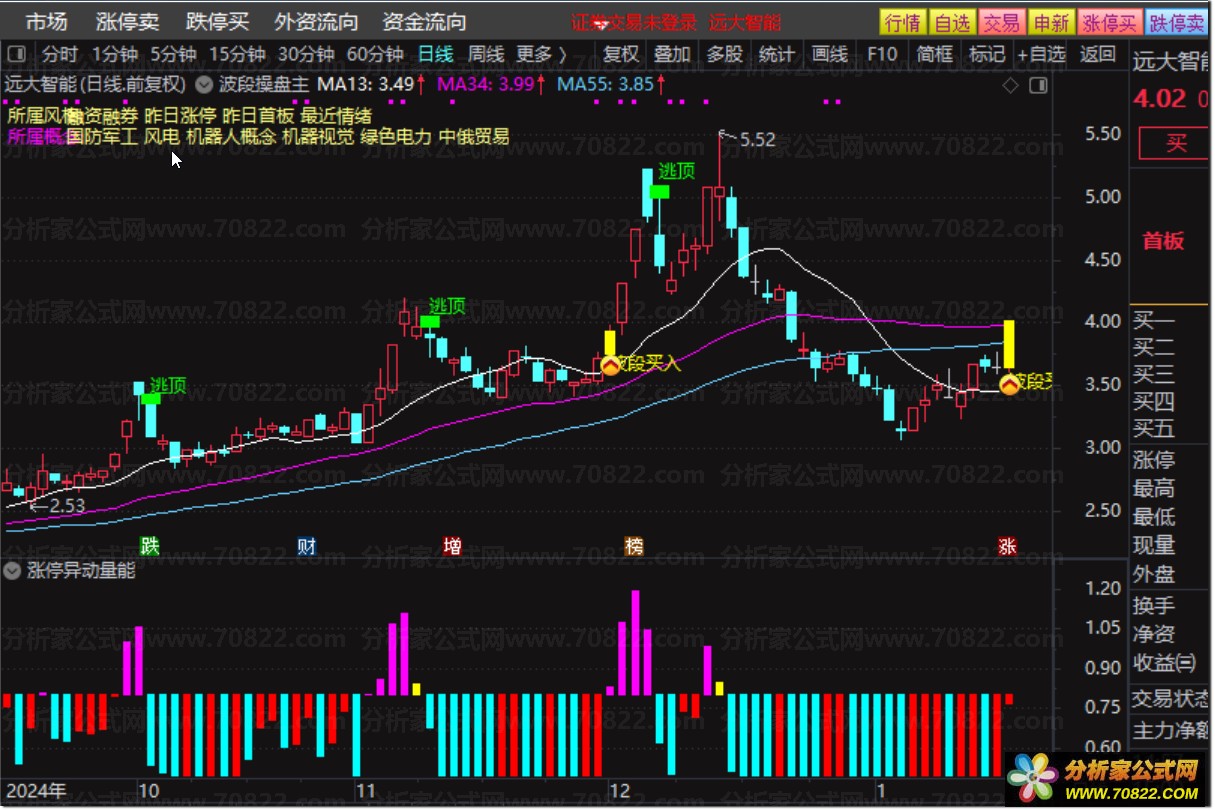1215x810 pixels.
Task: Click the pink 交易 button
Action: [1002, 22]
